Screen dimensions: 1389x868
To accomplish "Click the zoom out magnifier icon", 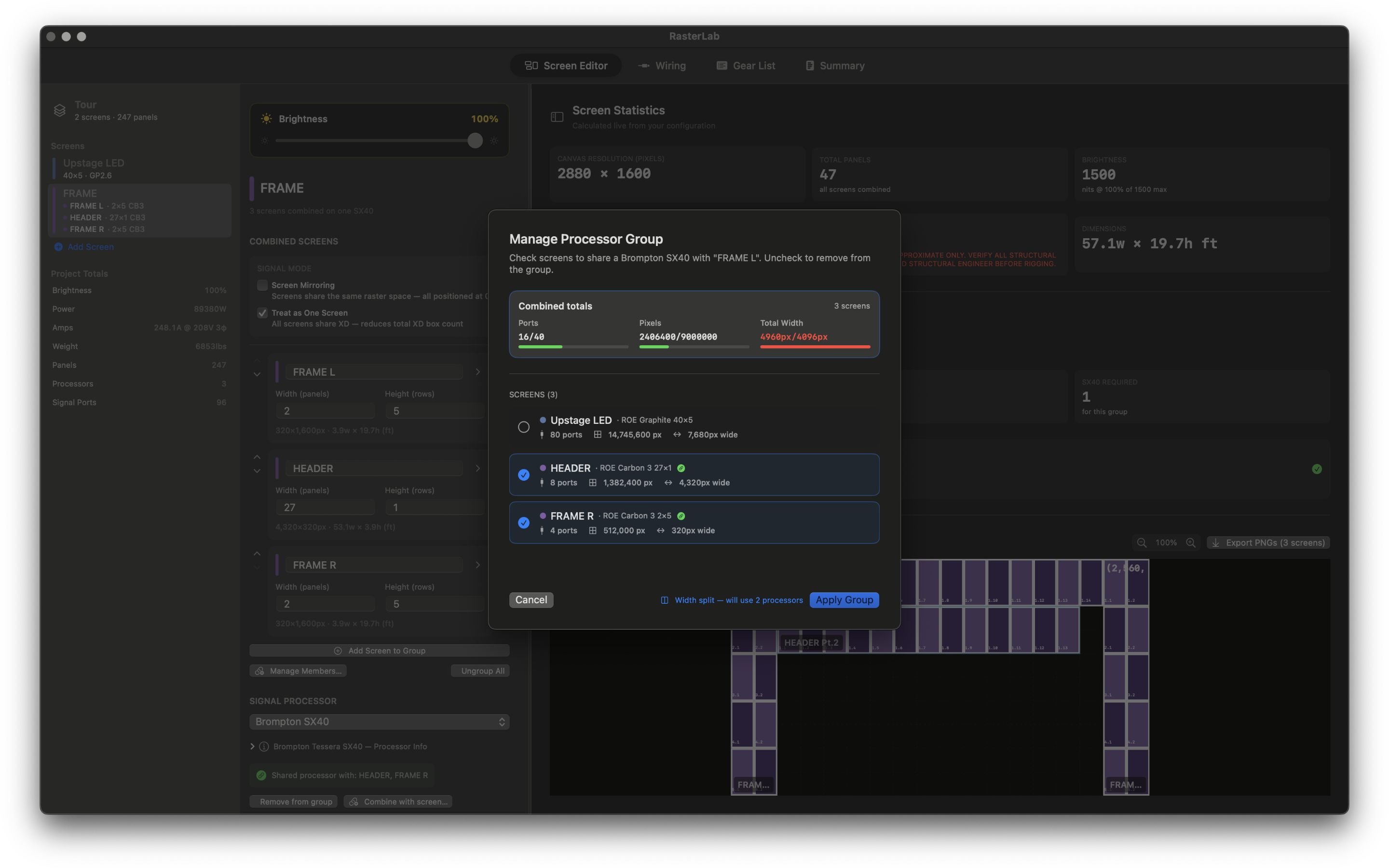I will pos(1142,542).
